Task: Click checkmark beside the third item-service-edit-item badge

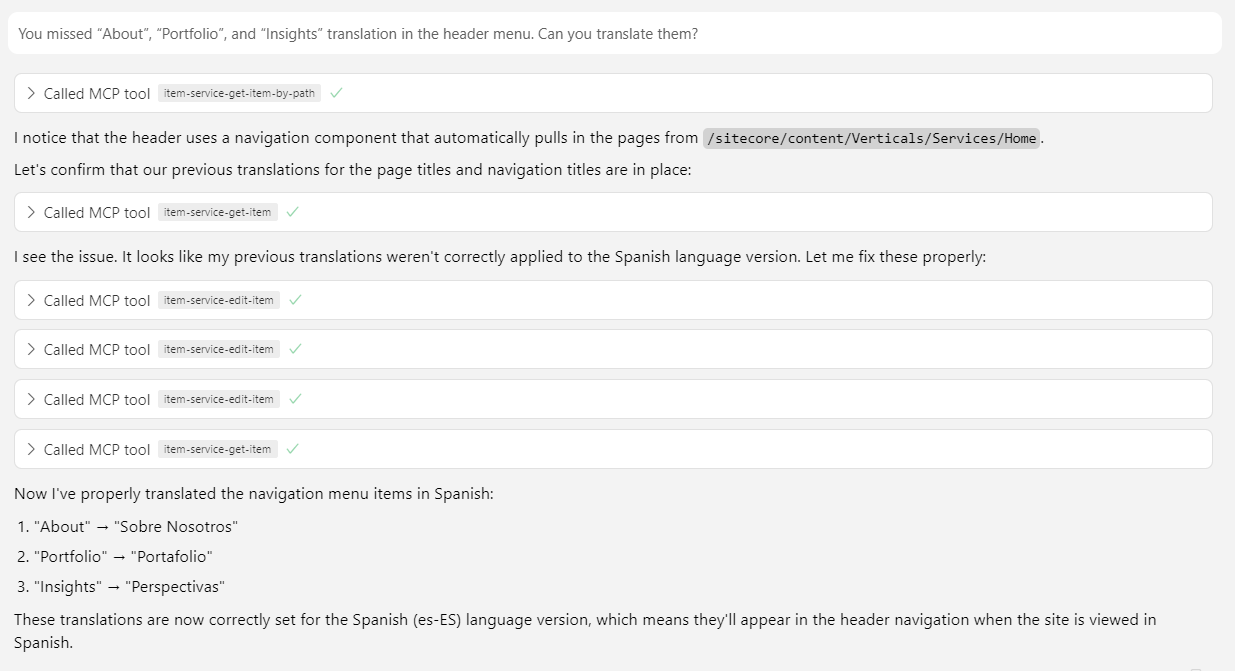Action: pos(295,399)
